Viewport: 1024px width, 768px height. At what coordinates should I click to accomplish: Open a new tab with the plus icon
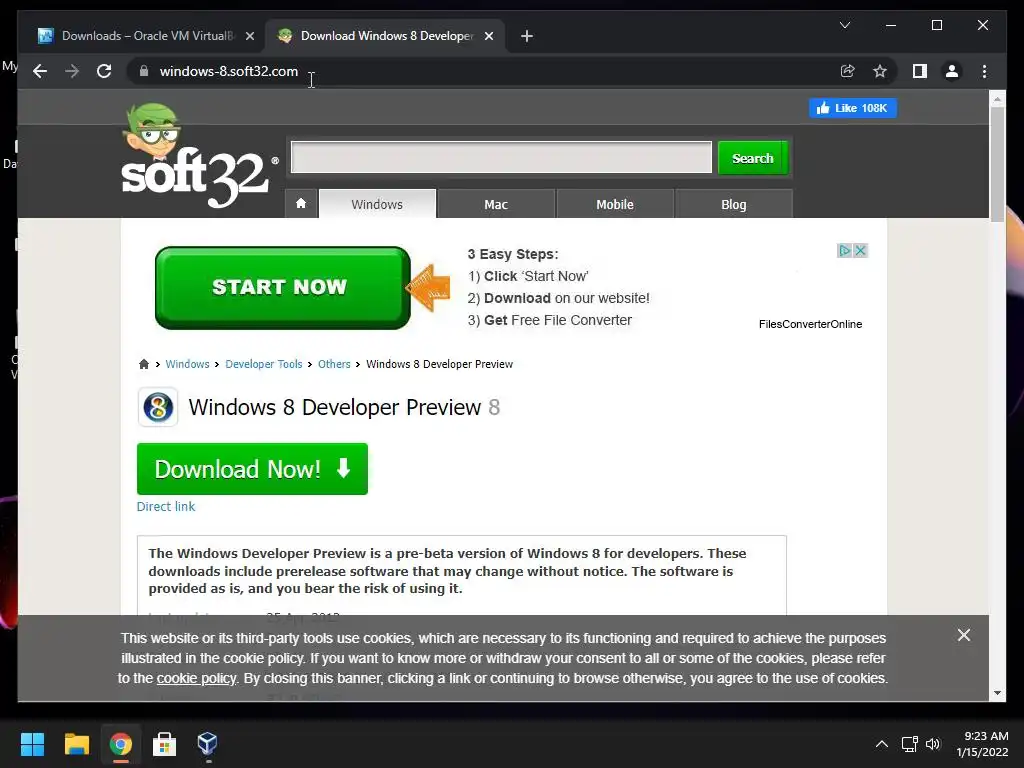coord(527,36)
